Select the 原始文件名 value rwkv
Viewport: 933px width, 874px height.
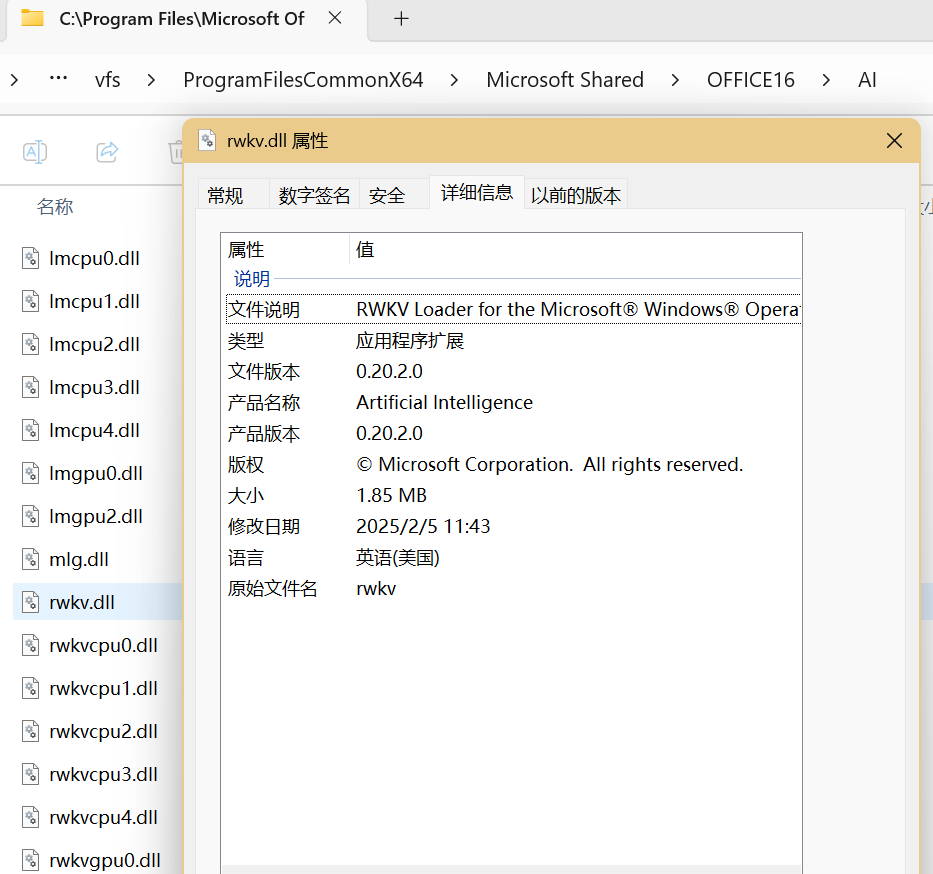(376, 588)
